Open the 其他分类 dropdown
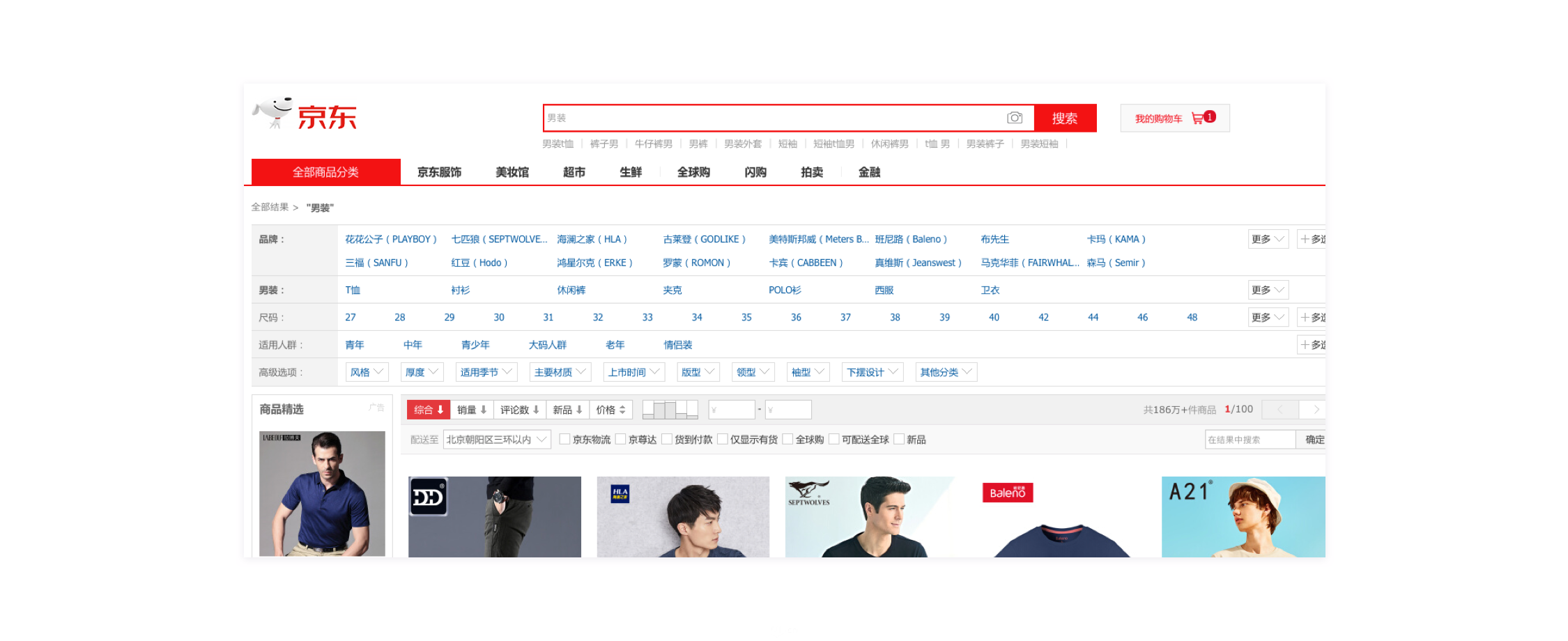The width and height of the screenshot is (1568, 641). 946,372
